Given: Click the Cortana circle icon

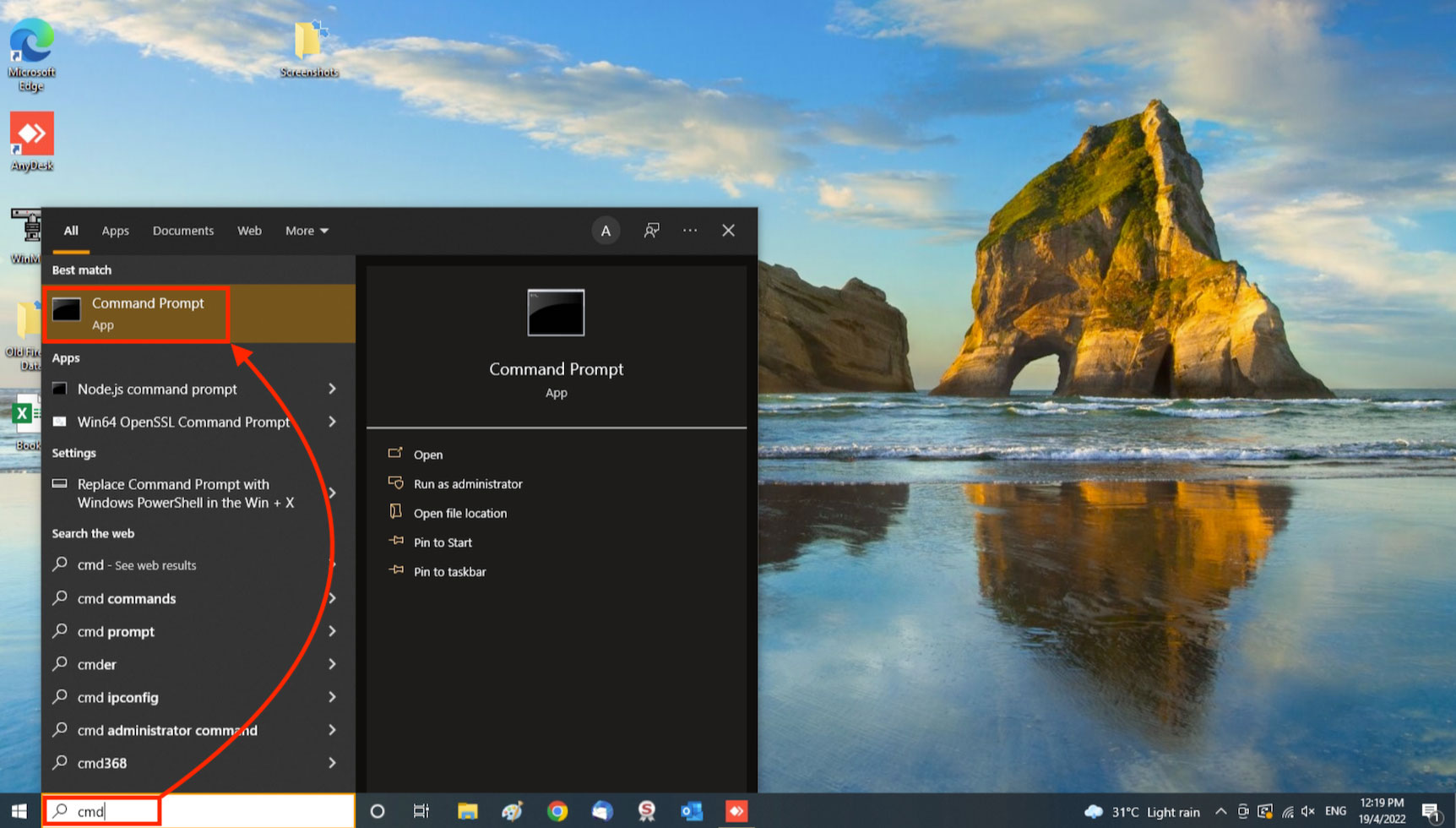Looking at the screenshot, I should pos(378,811).
